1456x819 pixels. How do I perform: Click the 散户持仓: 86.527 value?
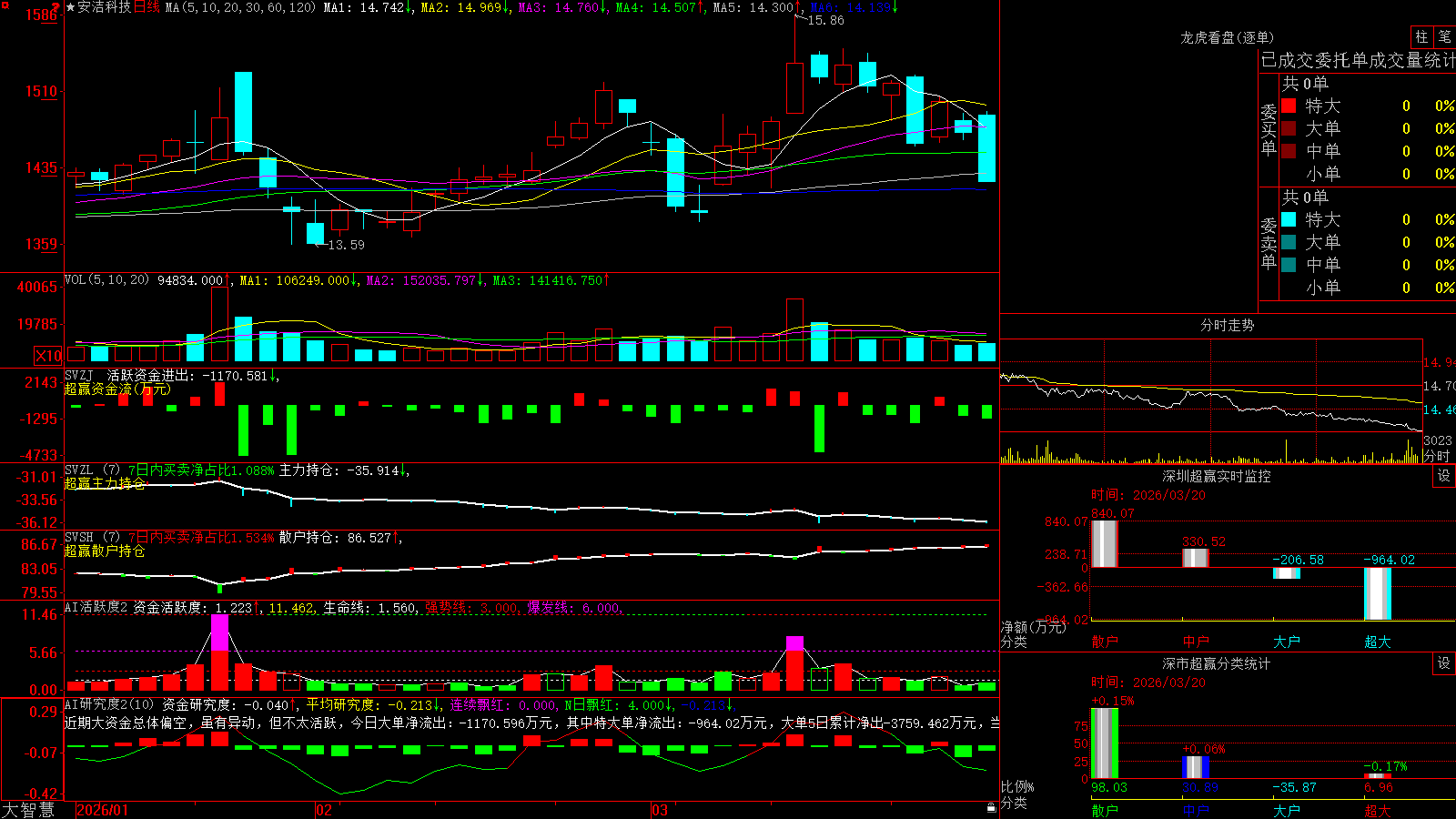(x=340, y=538)
